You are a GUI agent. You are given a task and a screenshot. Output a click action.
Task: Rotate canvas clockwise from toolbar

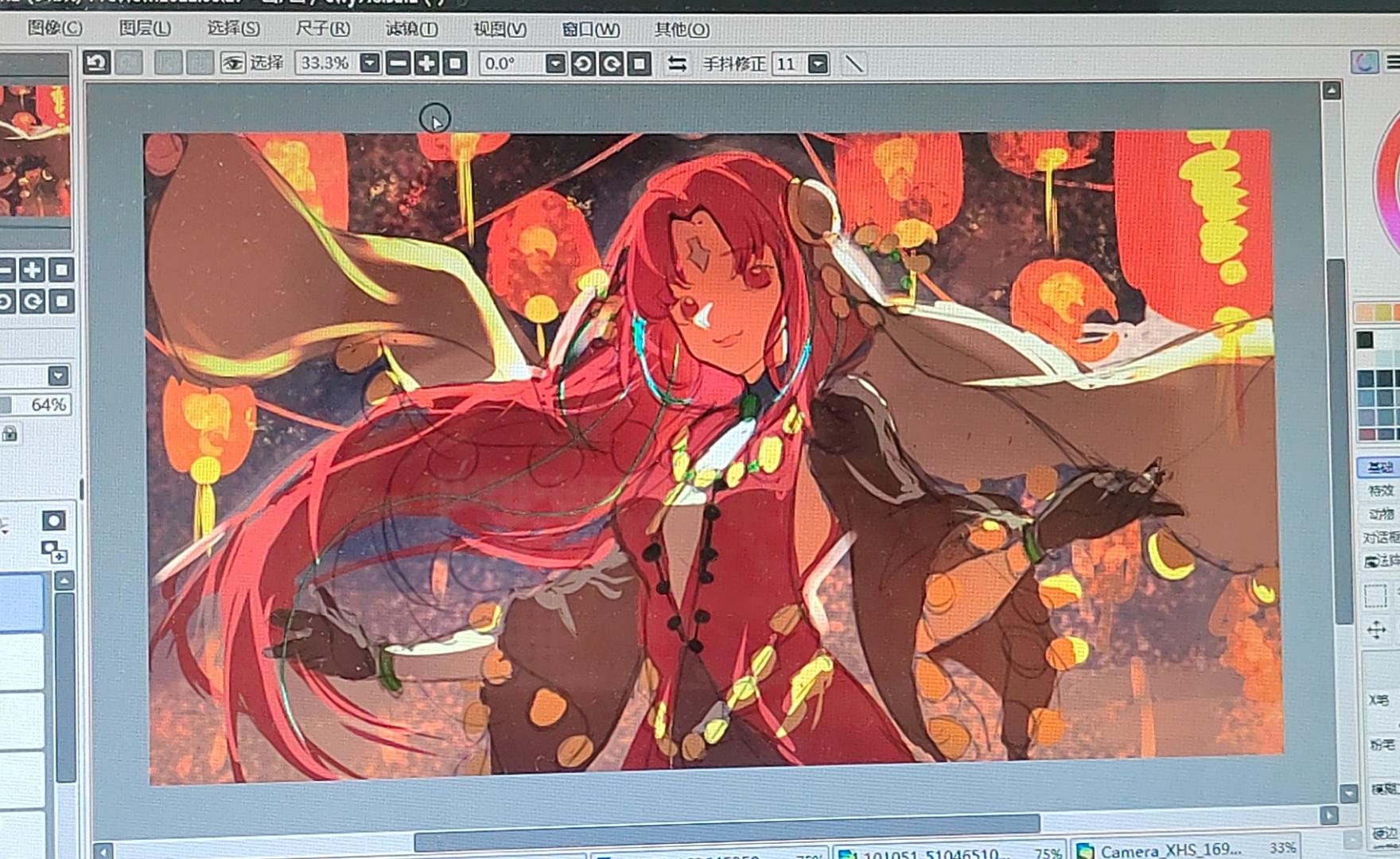coord(611,64)
